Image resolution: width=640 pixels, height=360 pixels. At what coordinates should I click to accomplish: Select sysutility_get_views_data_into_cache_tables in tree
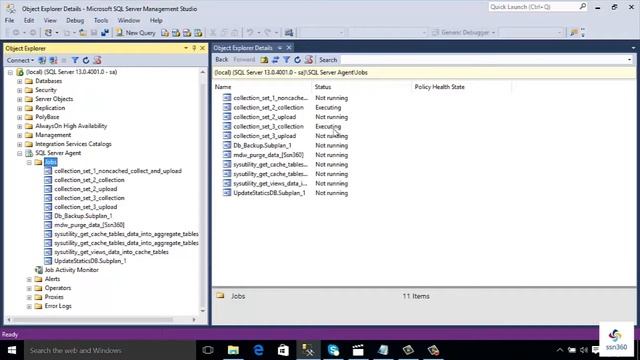click(111, 252)
